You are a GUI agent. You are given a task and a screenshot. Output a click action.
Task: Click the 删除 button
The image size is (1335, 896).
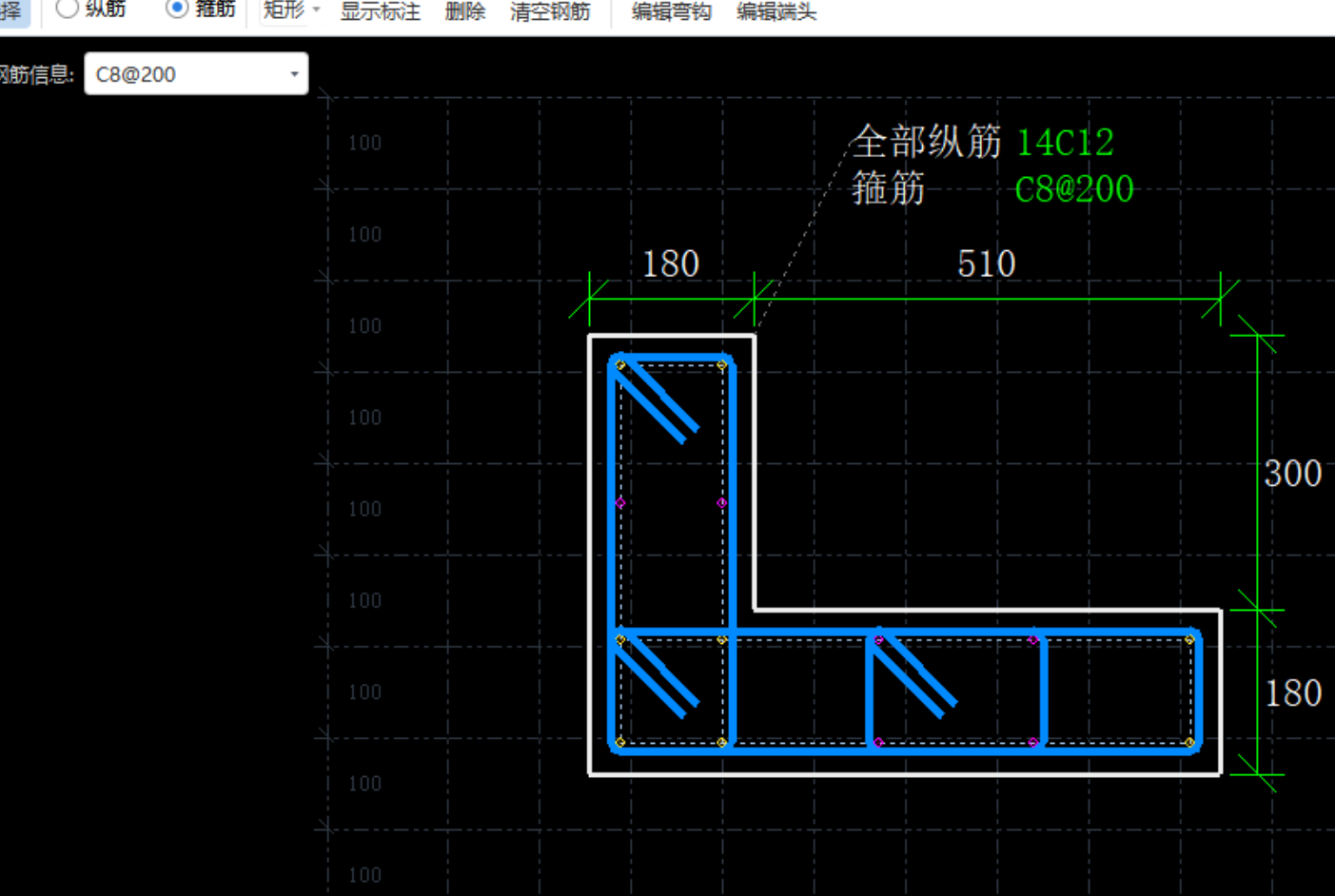click(x=465, y=11)
